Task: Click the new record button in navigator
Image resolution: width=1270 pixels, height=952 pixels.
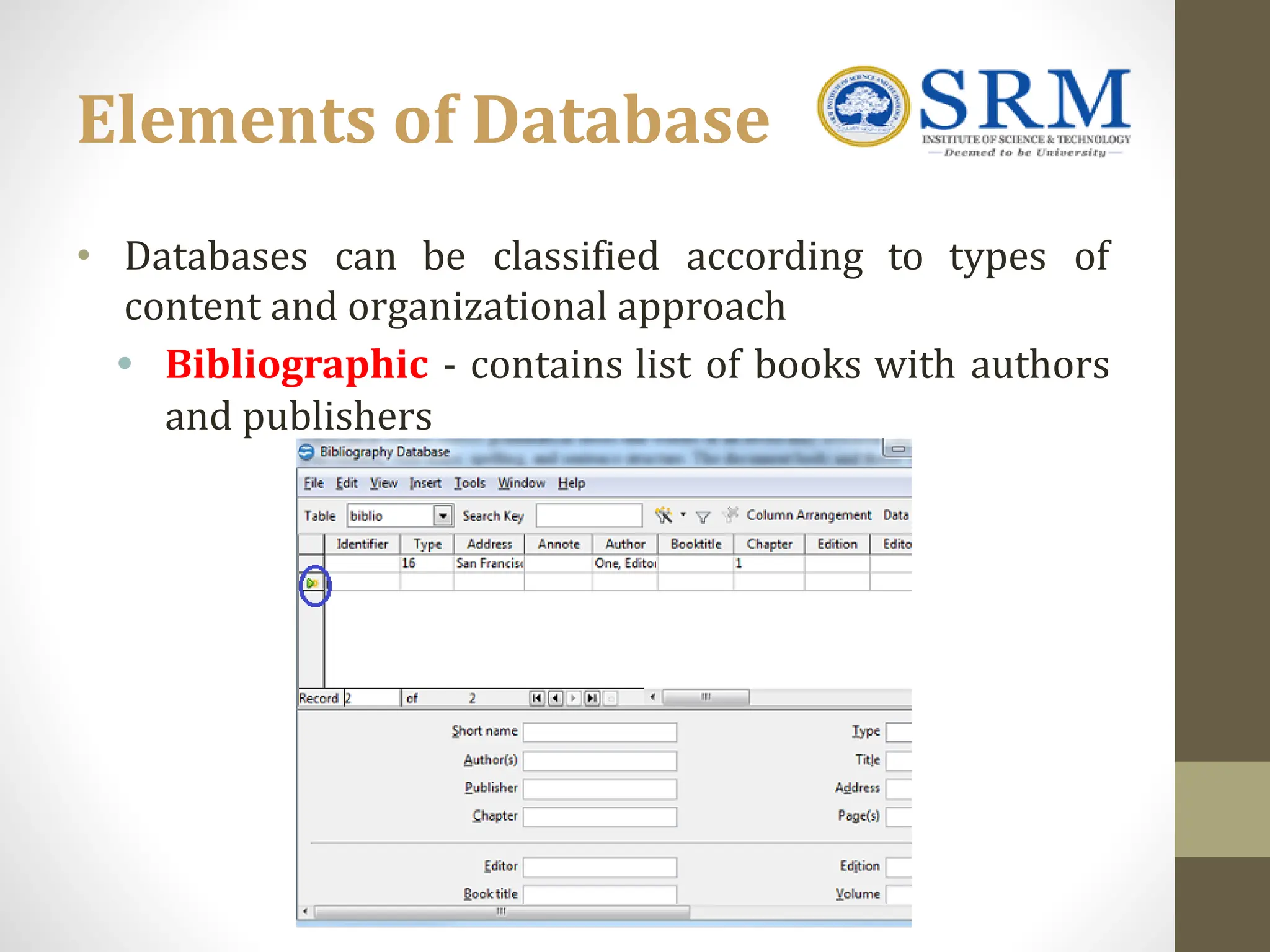Action: click(611, 699)
